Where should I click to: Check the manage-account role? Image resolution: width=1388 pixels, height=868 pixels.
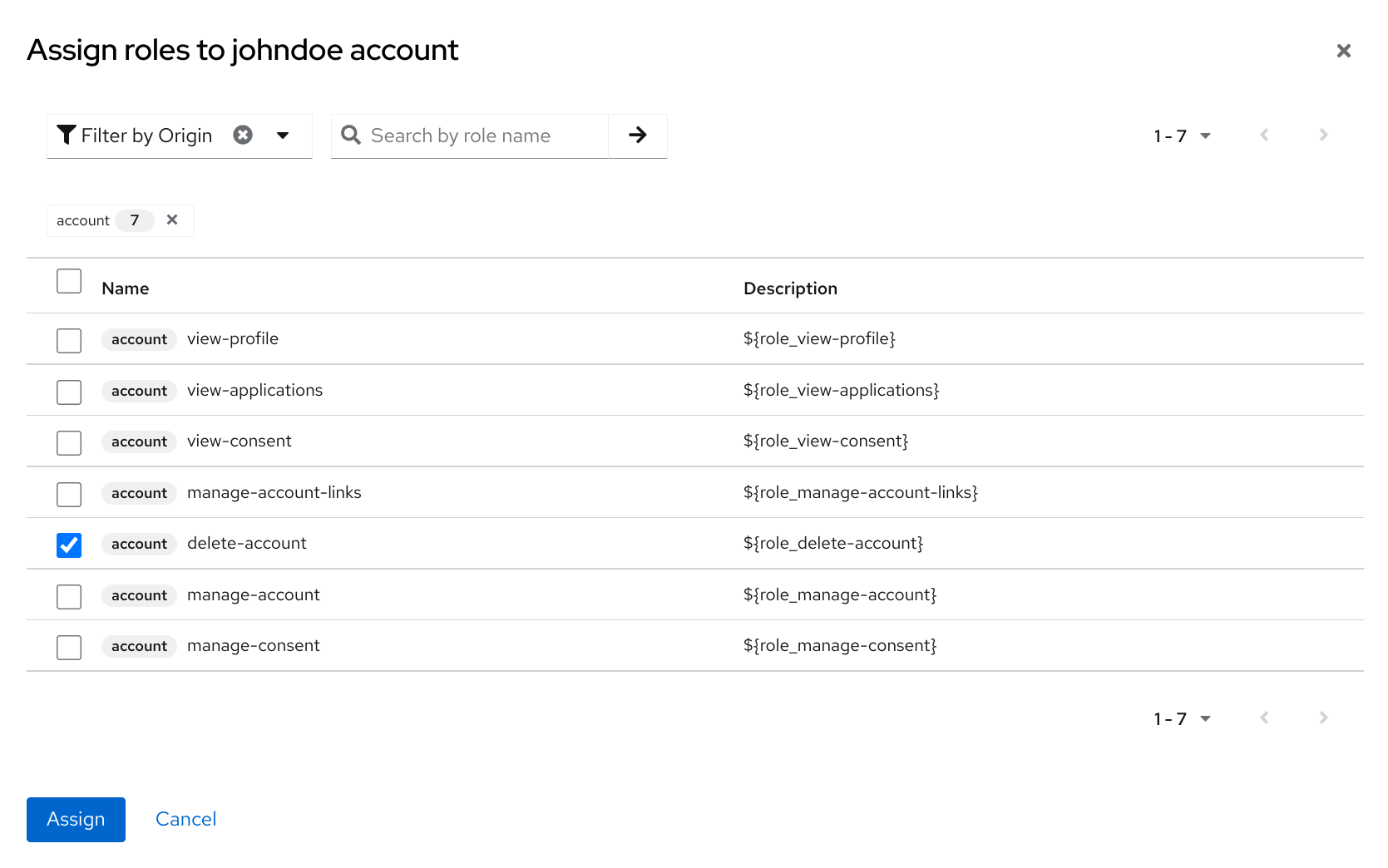tap(69, 596)
